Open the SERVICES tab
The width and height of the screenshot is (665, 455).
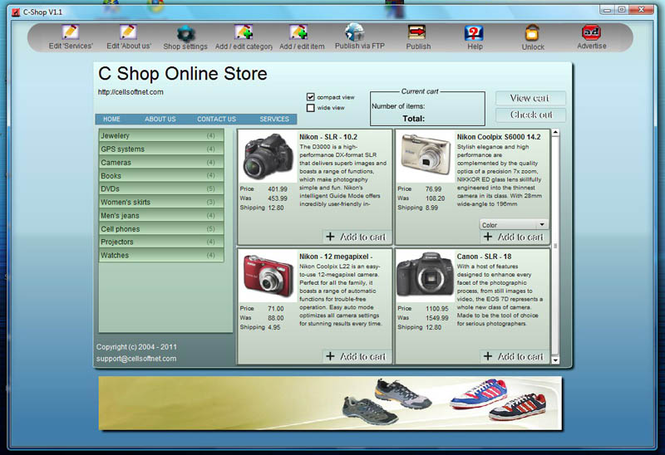(274, 119)
